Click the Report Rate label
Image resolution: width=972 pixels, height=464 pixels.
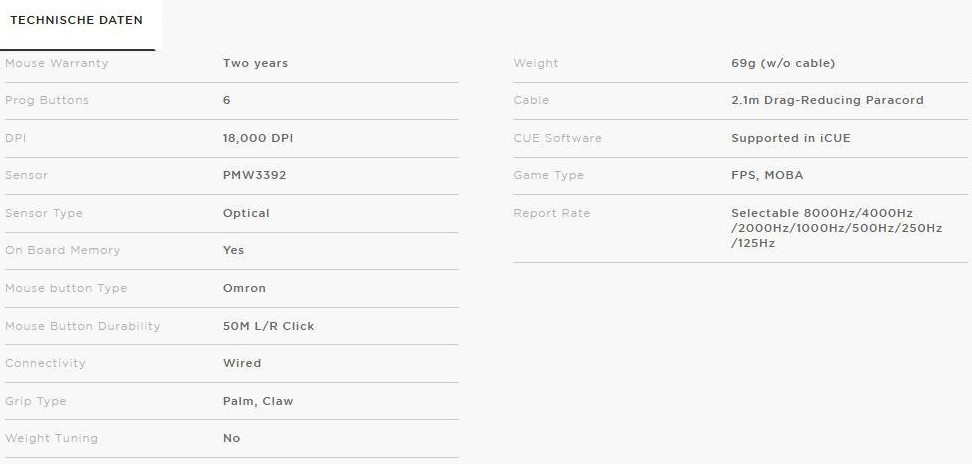pos(551,213)
